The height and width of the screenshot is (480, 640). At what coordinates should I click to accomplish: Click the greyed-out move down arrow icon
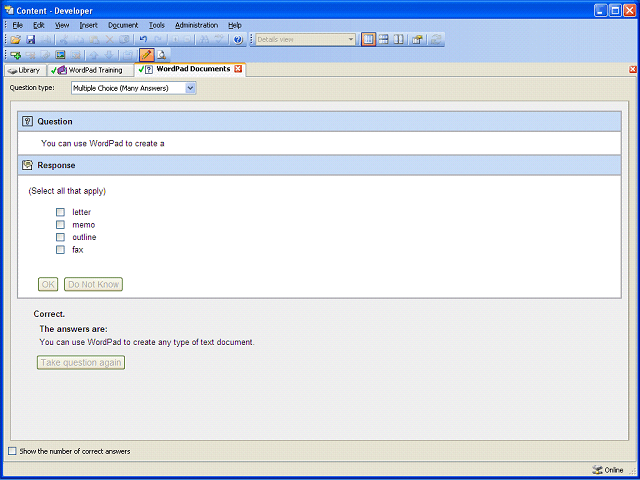pyautogui.click(x=109, y=55)
